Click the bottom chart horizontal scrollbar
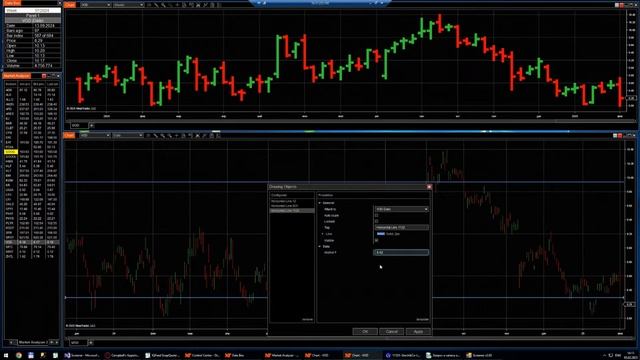 (345, 338)
